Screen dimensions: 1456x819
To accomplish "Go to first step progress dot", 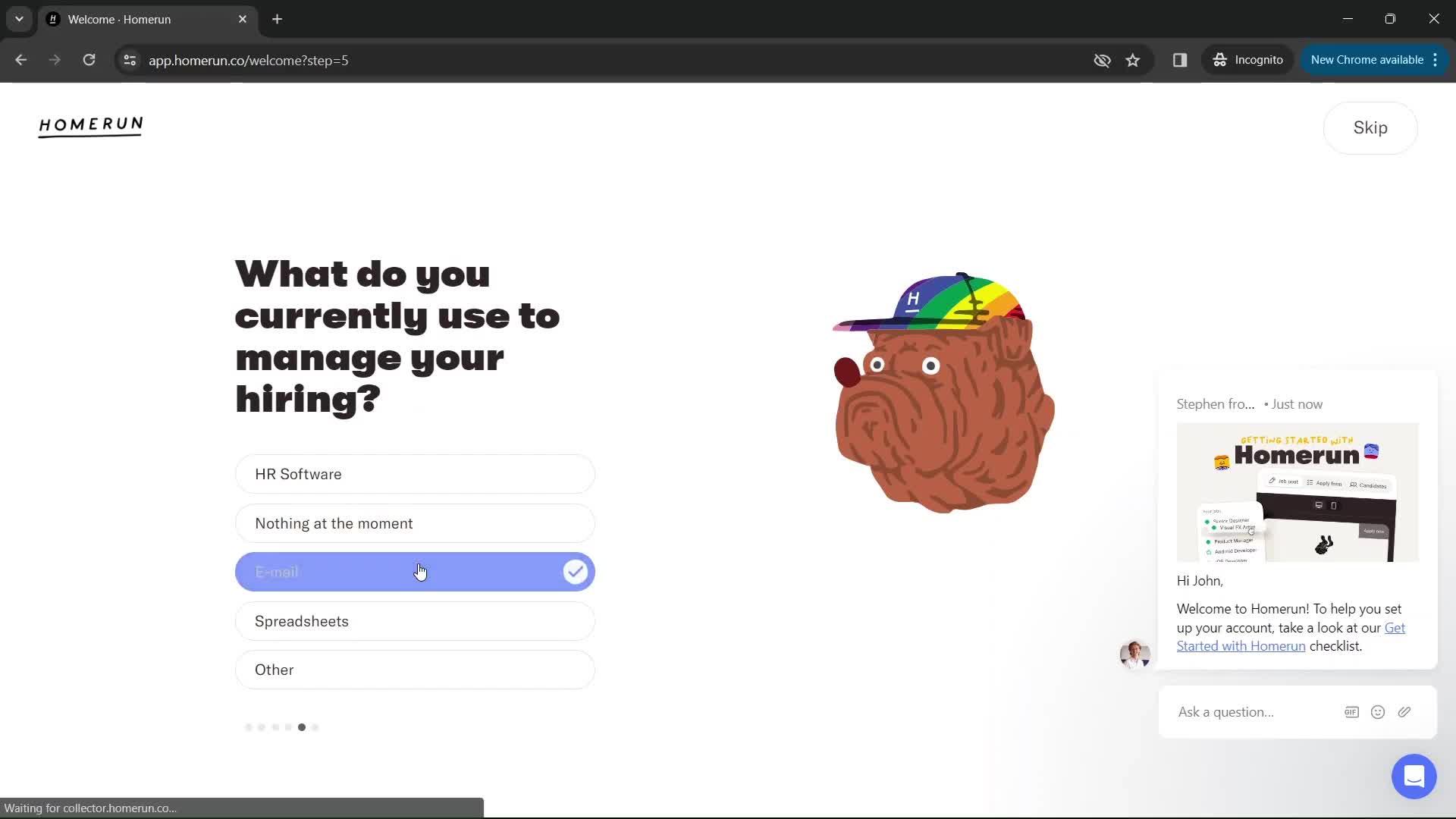I will click(249, 727).
